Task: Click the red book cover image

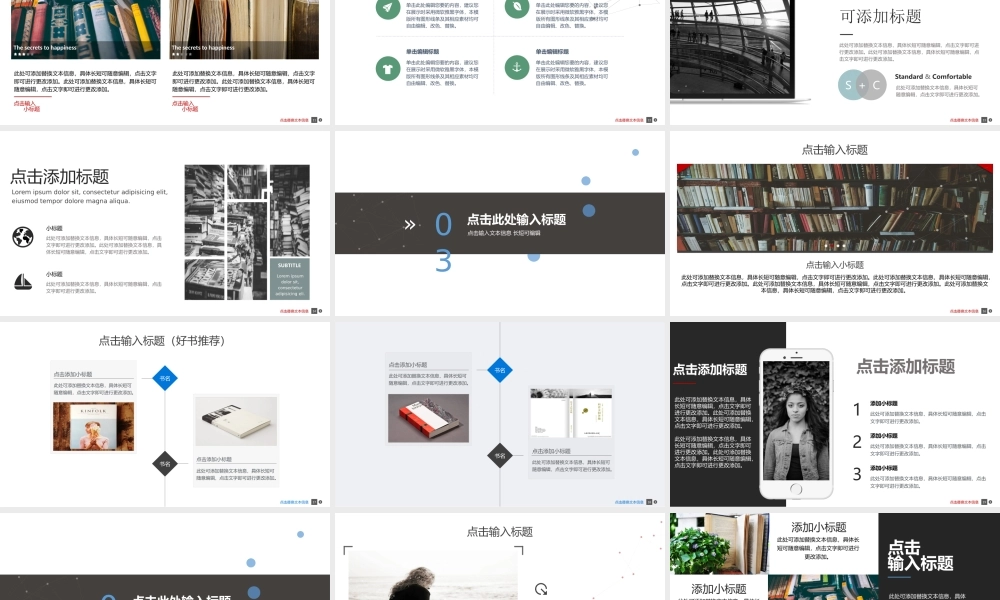Action: pyautogui.click(x=428, y=418)
